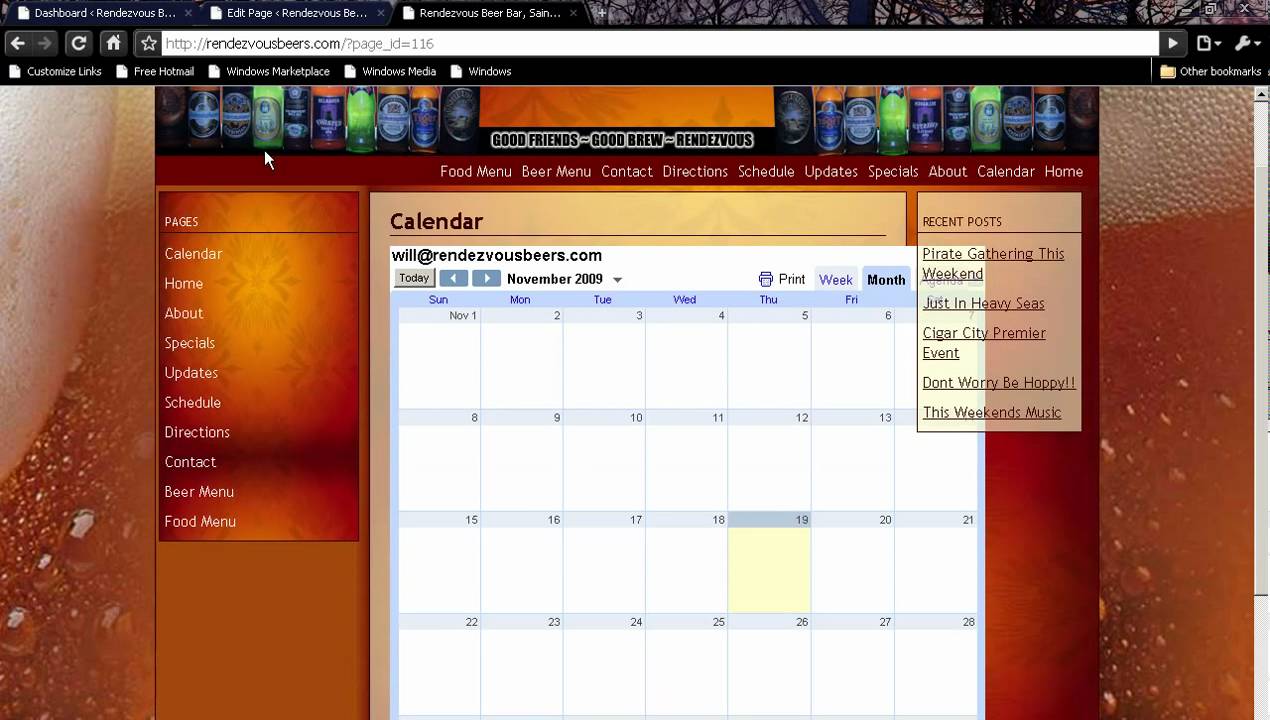Open Cigar City Premier Event post
The width and height of the screenshot is (1270, 720).
[984, 343]
